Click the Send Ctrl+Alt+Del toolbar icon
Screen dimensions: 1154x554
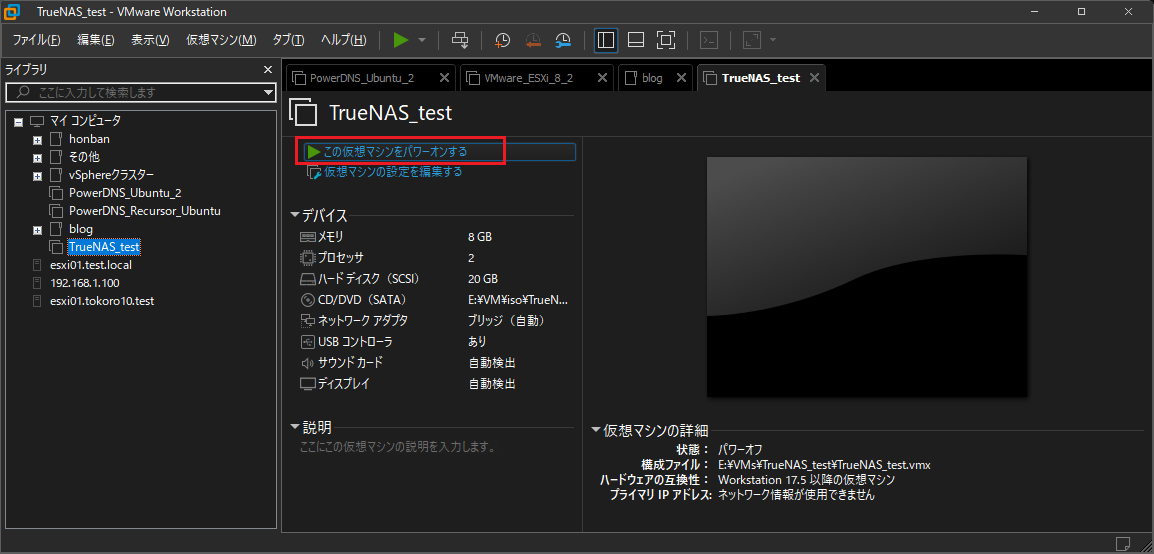[460, 40]
